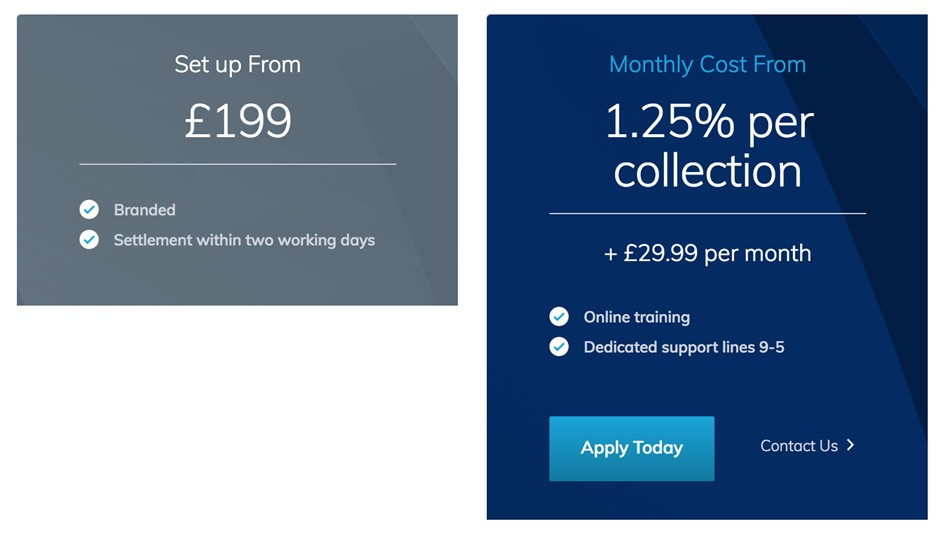The height and width of the screenshot is (533, 941).
Task: Click the checkmark beside Settlement within two working days
Action: tap(89, 239)
